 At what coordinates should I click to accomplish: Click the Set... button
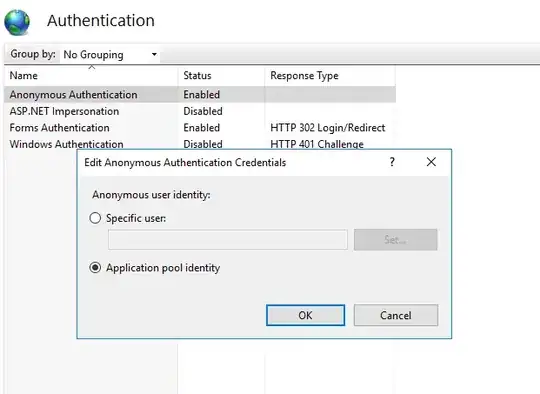(x=396, y=240)
